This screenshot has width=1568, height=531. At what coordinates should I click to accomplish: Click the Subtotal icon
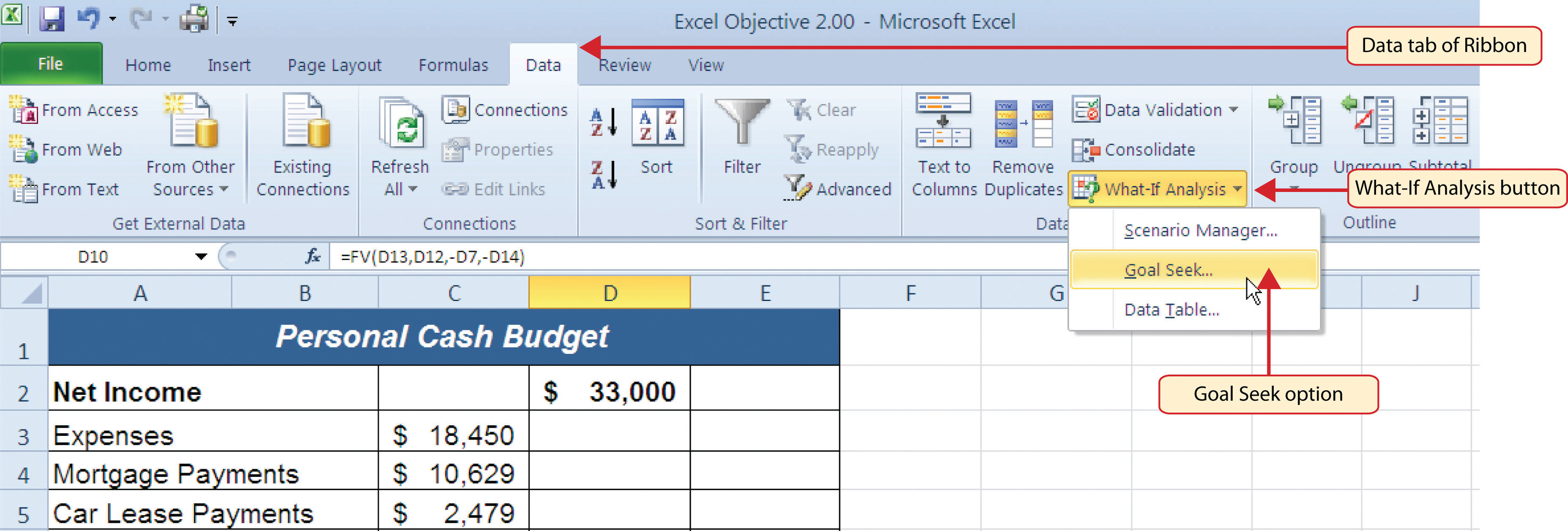coord(1440,120)
